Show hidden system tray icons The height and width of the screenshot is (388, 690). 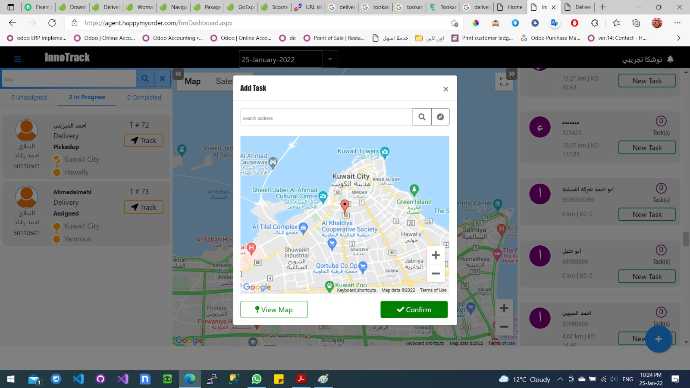pos(560,379)
